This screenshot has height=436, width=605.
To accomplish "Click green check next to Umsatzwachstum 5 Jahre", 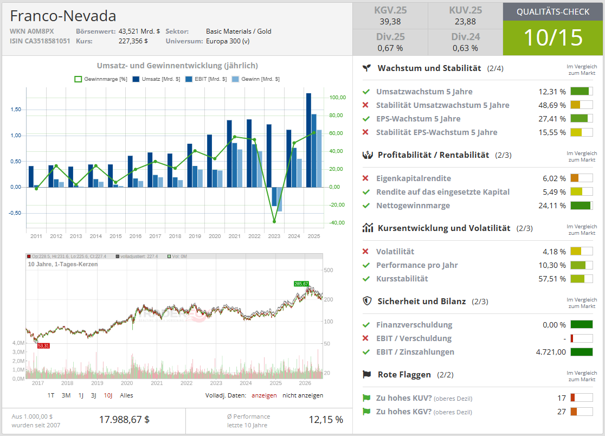I will click(x=366, y=92).
